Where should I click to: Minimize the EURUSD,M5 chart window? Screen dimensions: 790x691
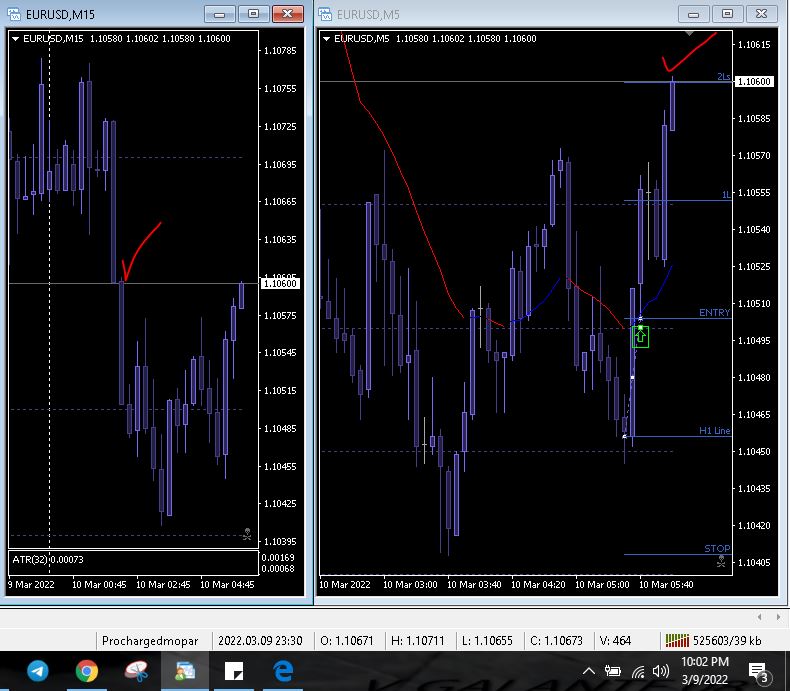(x=694, y=14)
